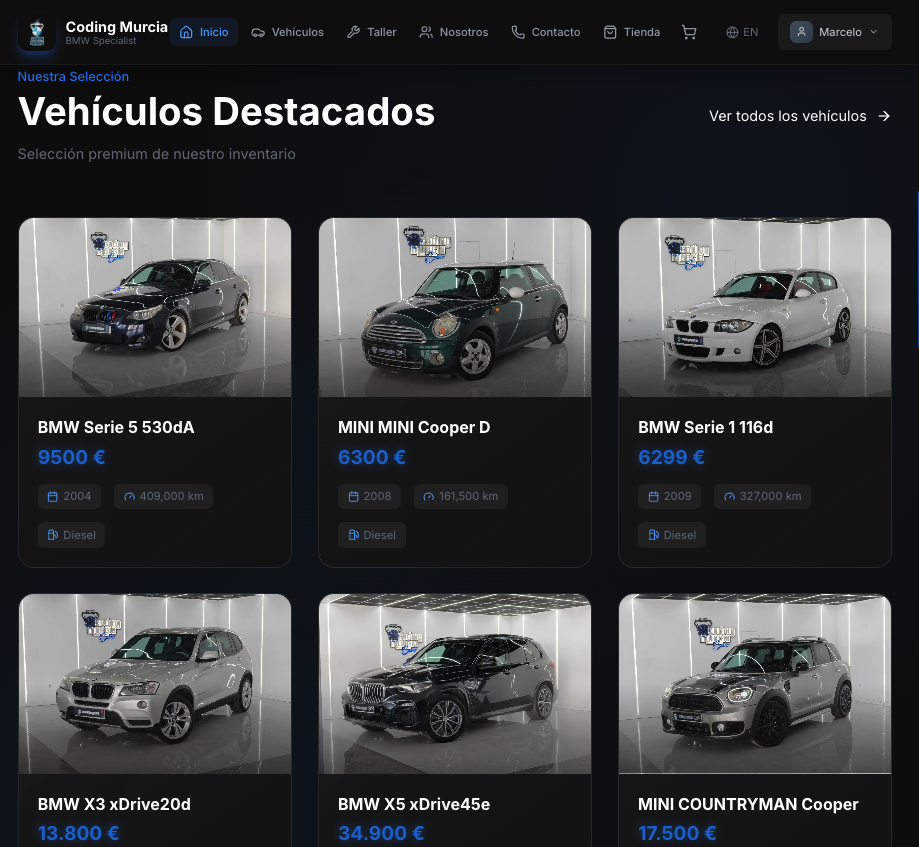The image size is (919, 847).
Task: Click fuel pump icon on MINI Cooper D card
Action: (353, 535)
